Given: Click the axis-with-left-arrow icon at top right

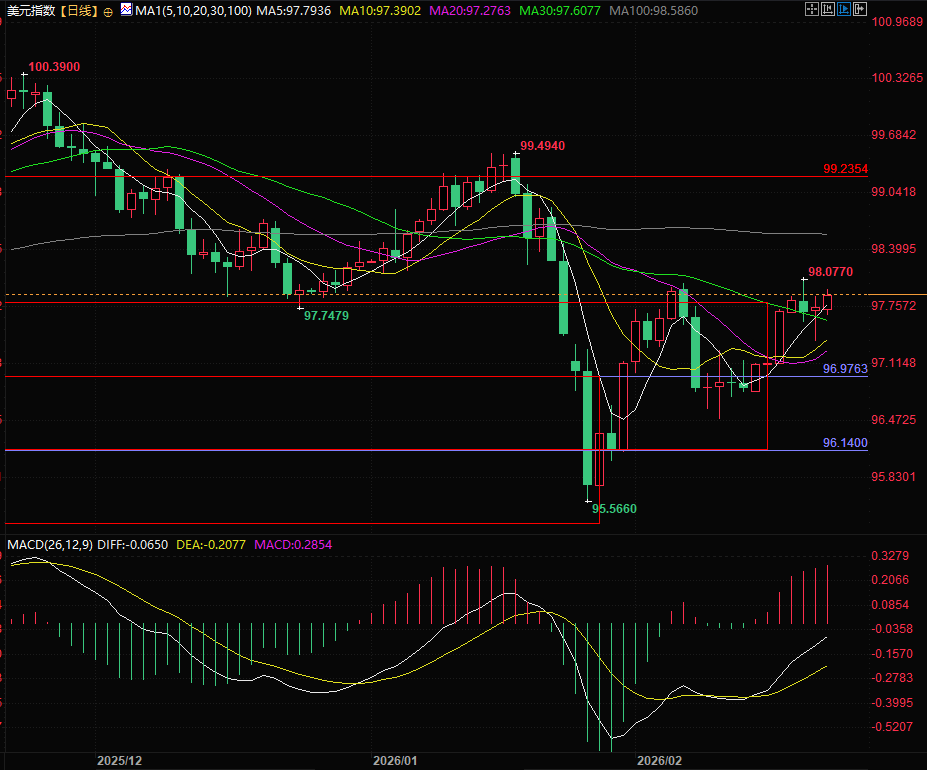Looking at the screenshot, I should pyautogui.click(x=828, y=9).
